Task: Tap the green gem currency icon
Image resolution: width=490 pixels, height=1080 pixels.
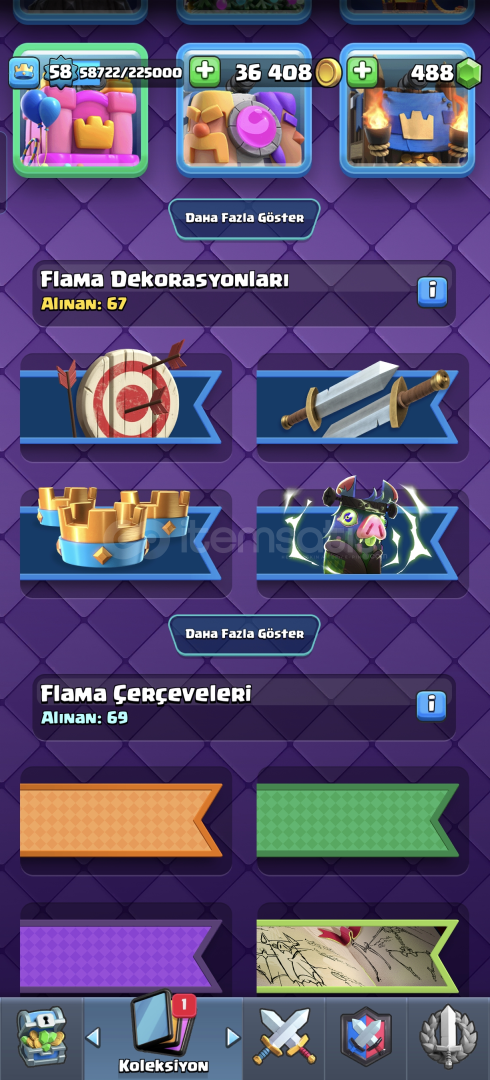Action: click(467, 72)
